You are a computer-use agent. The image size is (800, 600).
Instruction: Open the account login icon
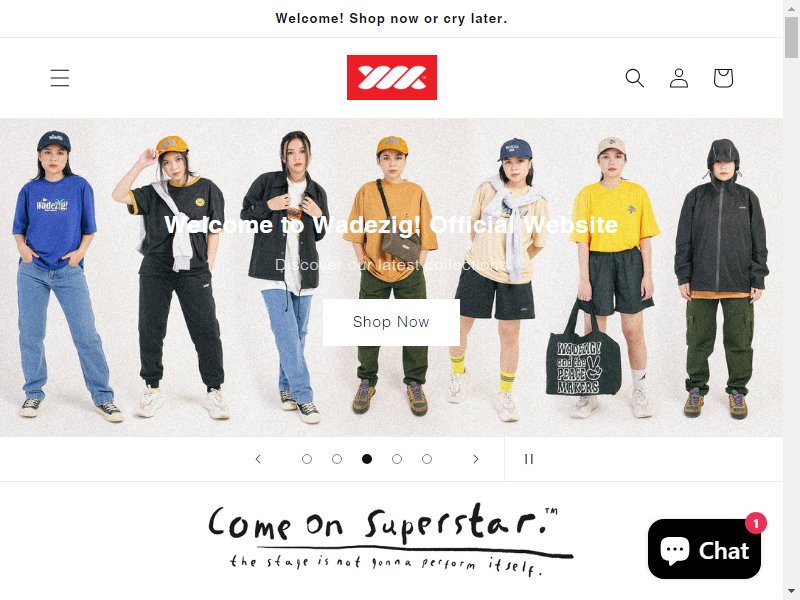[x=679, y=78]
